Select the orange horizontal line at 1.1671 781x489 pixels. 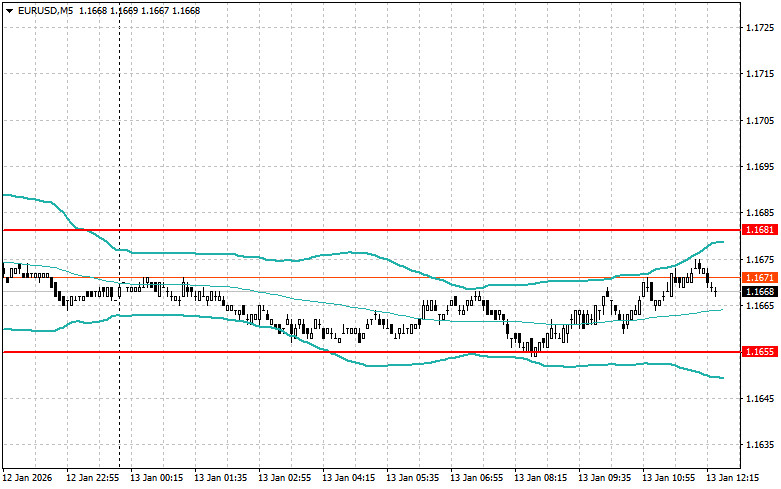pyautogui.click(x=371, y=277)
